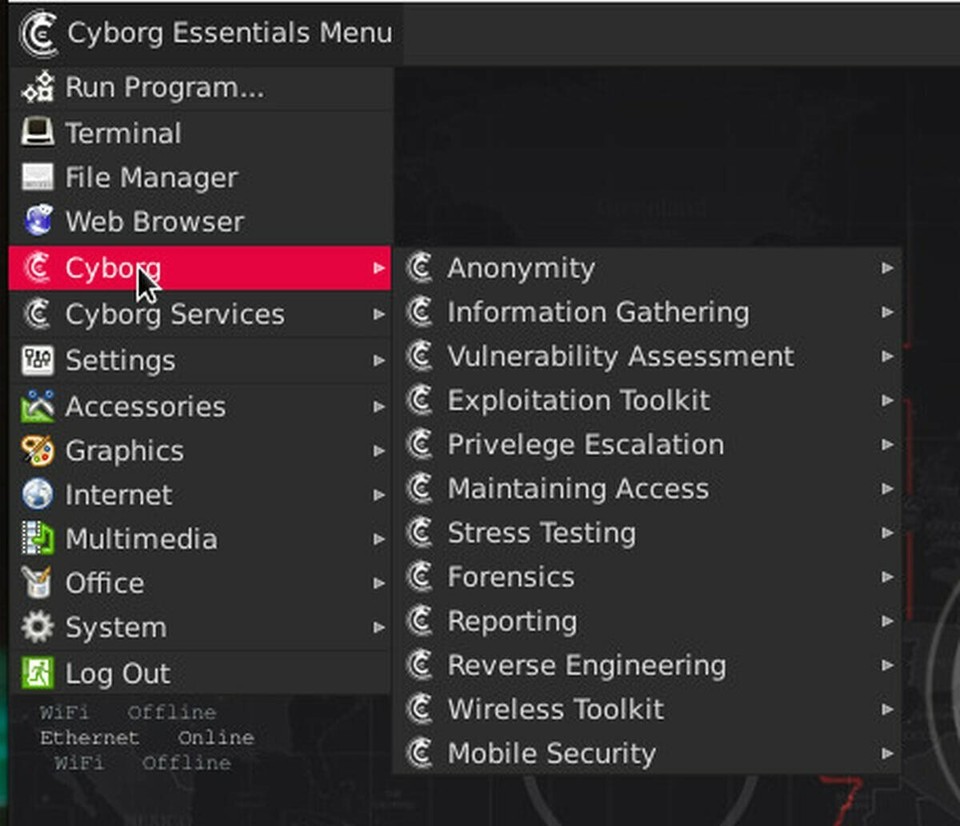Select Information Gathering from the submenu
The width and height of the screenshot is (960, 826).
pos(598,311)
